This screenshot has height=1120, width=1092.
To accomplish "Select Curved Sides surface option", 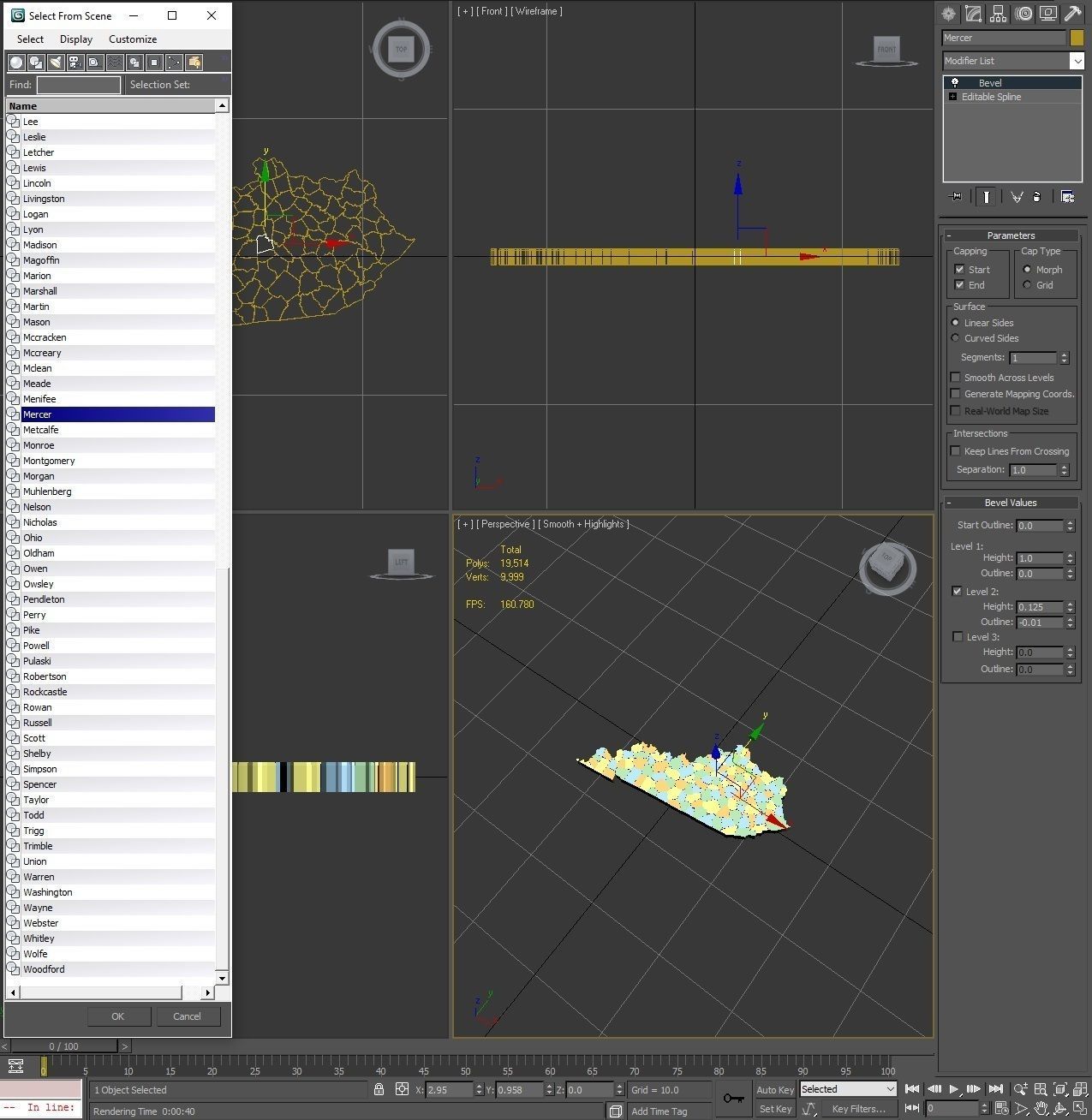I will (x=956, y=337).
